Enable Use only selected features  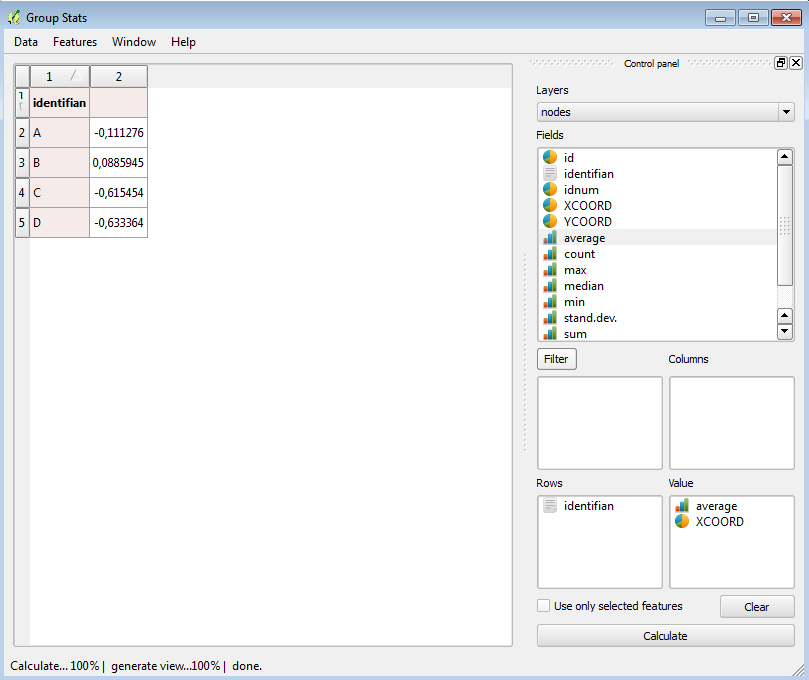click(544, 605)
